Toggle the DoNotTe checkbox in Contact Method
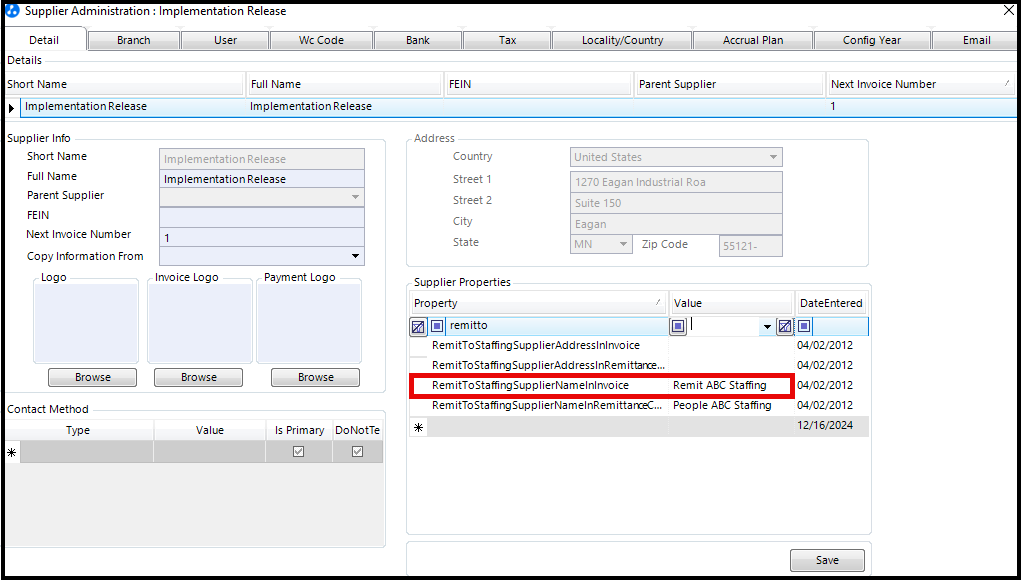This screenshot has width=1021, height=580. coord(357,452)
